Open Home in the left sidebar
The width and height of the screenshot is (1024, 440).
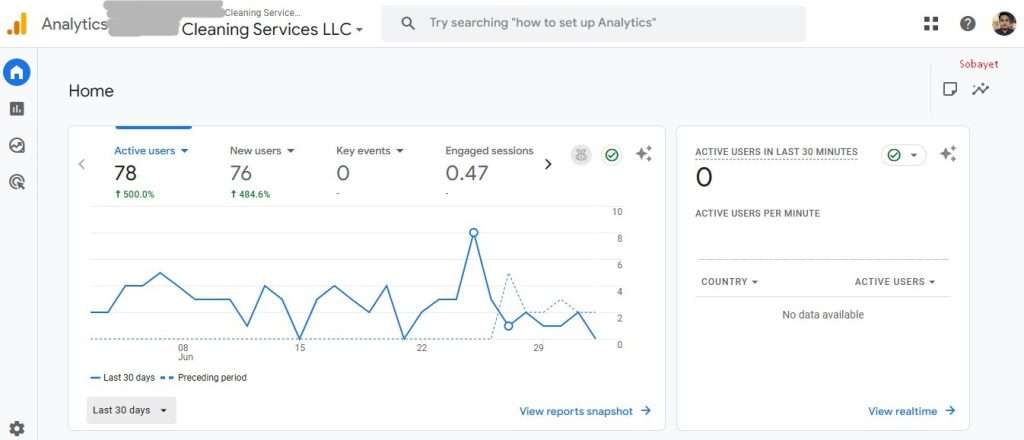[x=17, y=72]
